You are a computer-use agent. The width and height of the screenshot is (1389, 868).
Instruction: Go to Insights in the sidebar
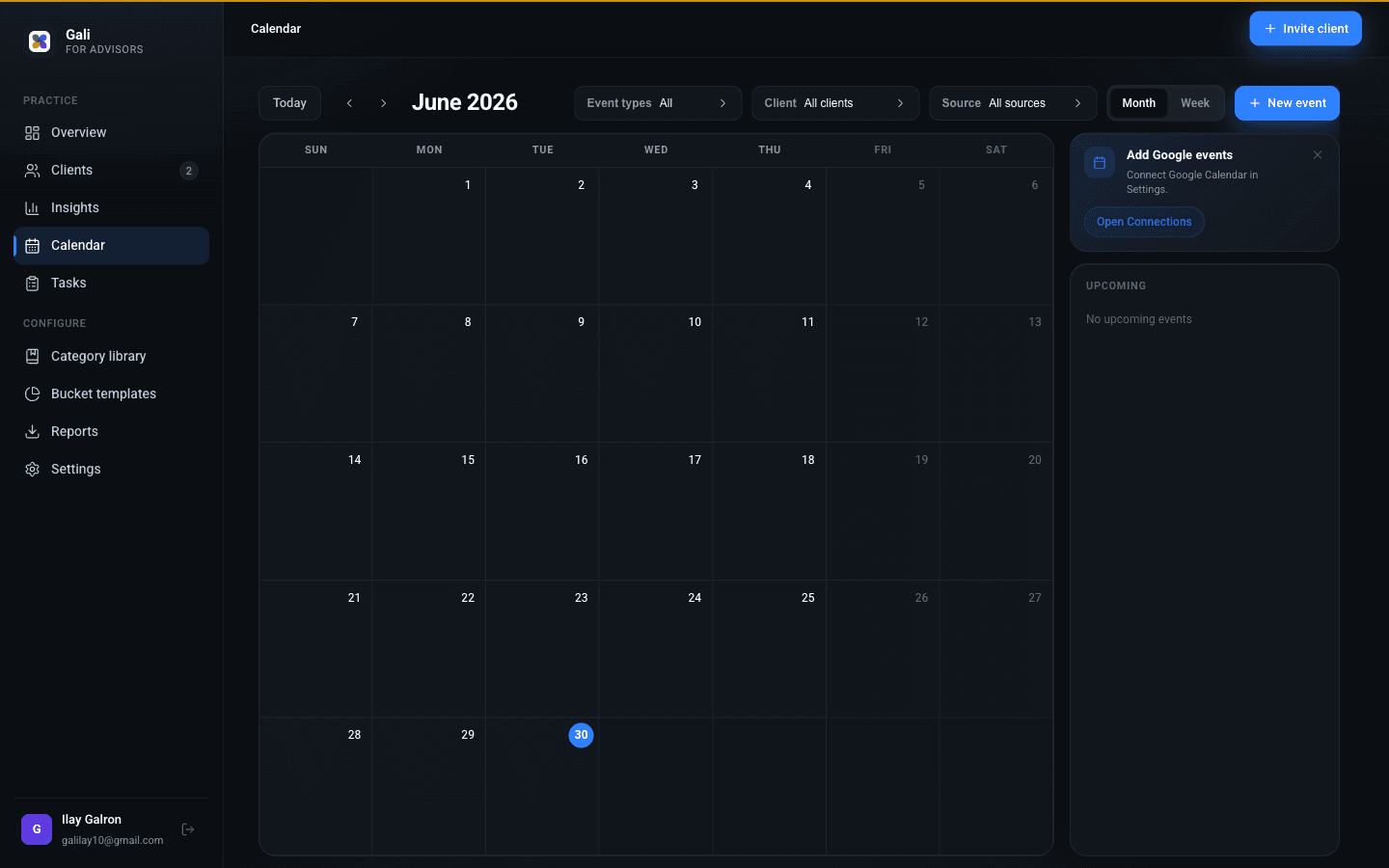pos(111,207)
